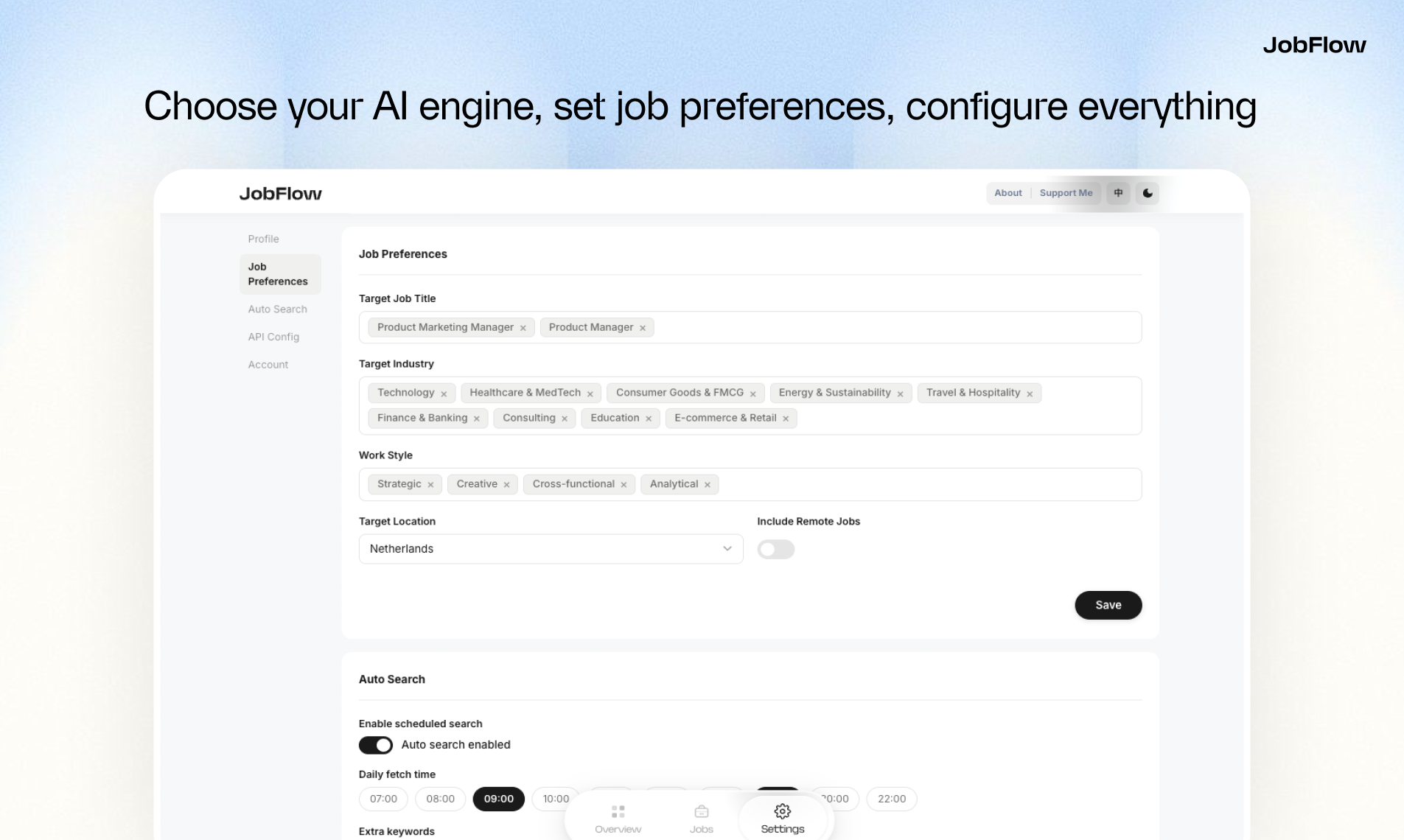
Task: Open Jobs via the briefcase icon
Action: pyautogui.click(x=701, y=813)
